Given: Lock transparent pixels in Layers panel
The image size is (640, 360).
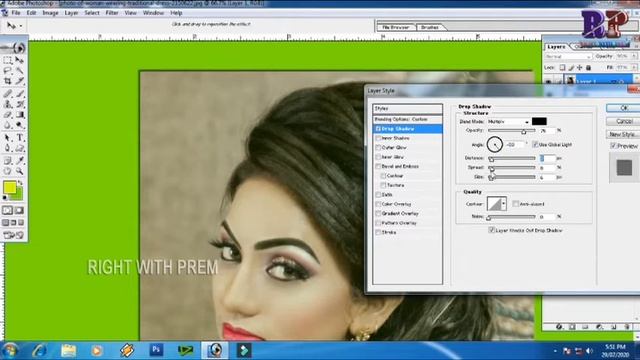Looking at the screenshot, I should click(562, 67).
